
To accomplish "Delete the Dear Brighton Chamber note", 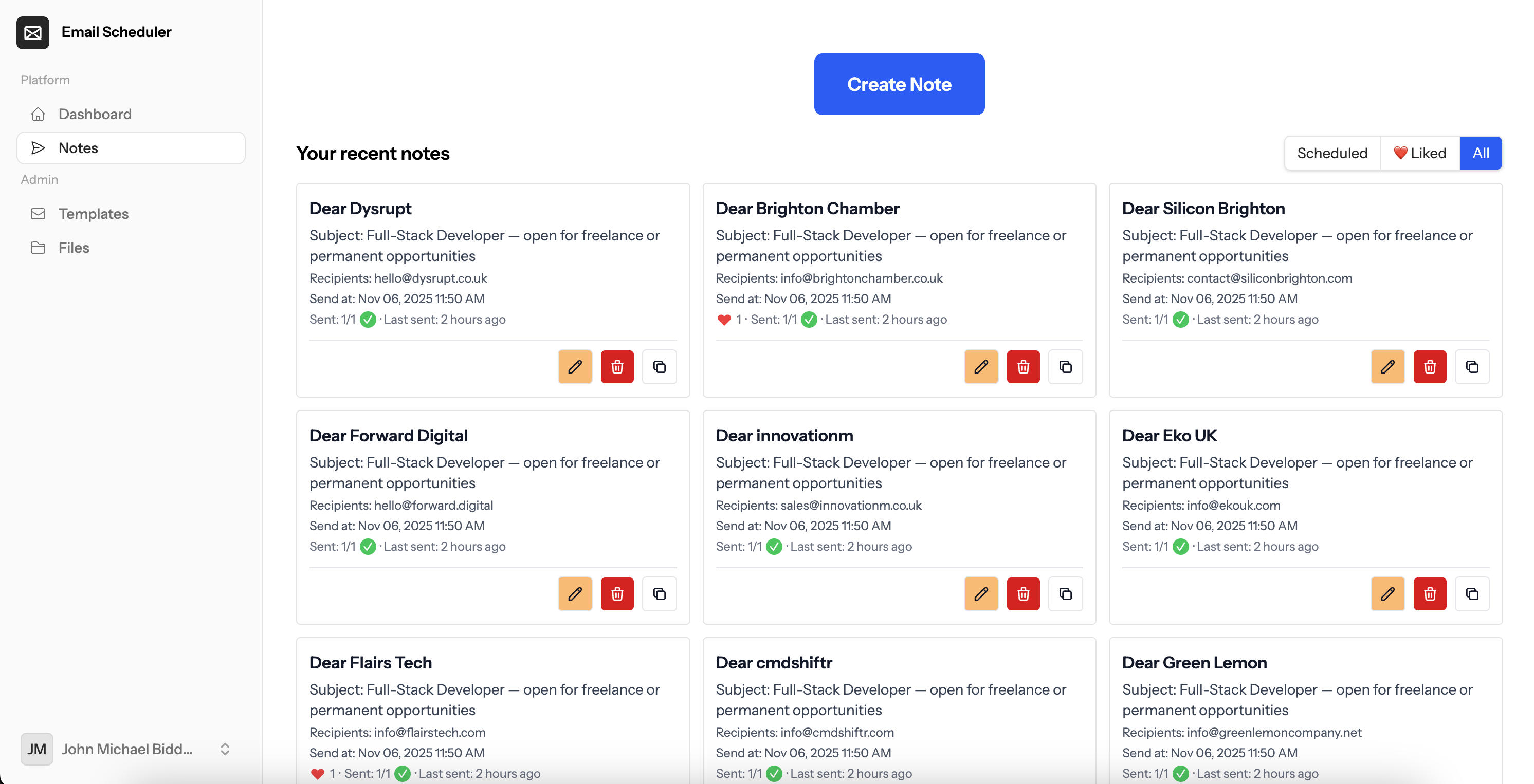I will [1023, 367].
